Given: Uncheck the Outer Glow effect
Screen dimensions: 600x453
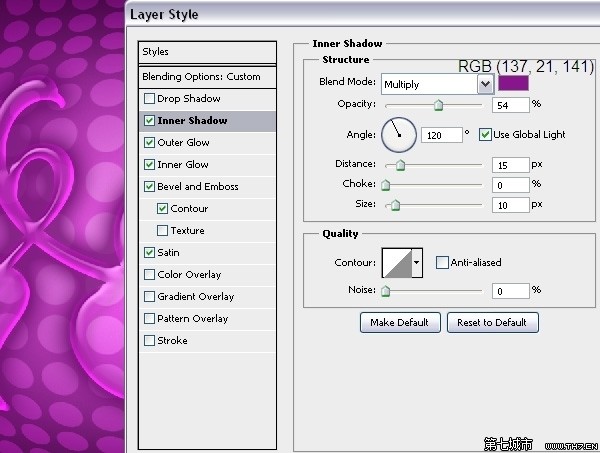Looking at the screenshot, I should point(150,143).
